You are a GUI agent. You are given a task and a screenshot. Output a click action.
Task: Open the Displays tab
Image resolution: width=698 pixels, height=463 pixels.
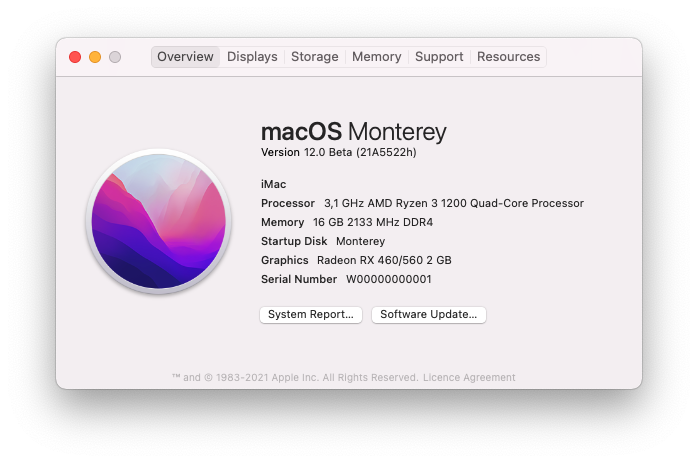click(x=252, y=57)
